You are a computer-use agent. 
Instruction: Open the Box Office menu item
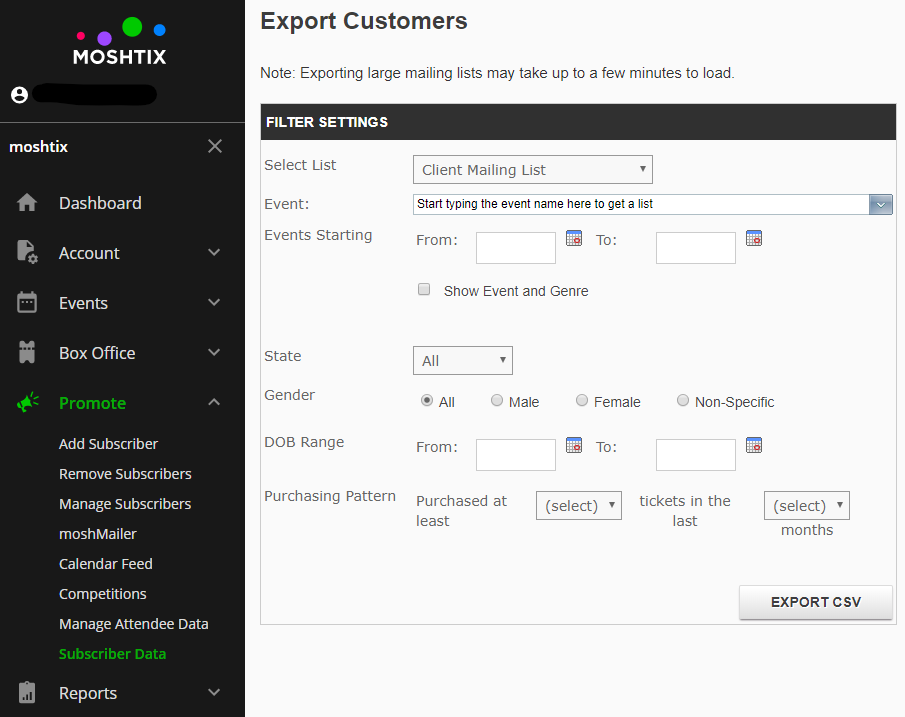tap(97, 353)
